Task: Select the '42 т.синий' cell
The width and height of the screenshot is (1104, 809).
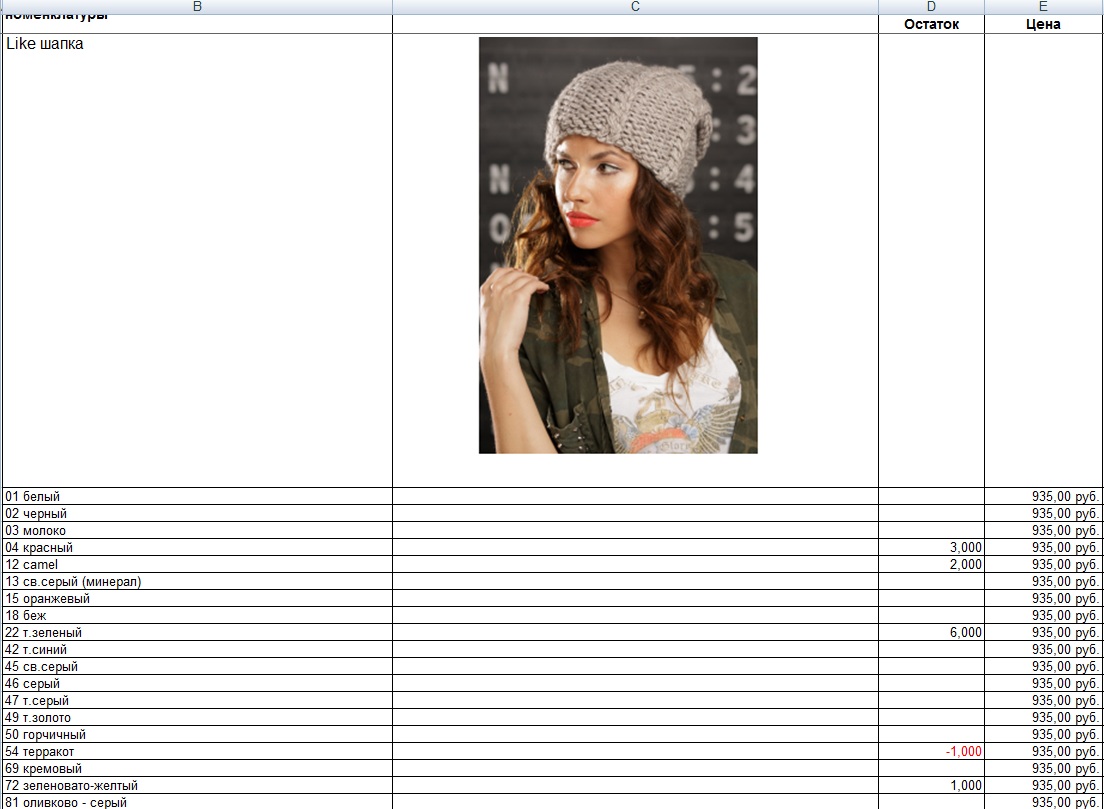Action: tap(197, 649)
